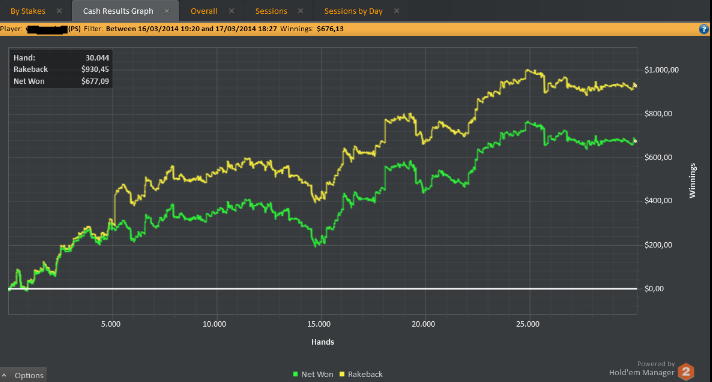
Task: Close the Overall tab
Action: coord(232,11)
